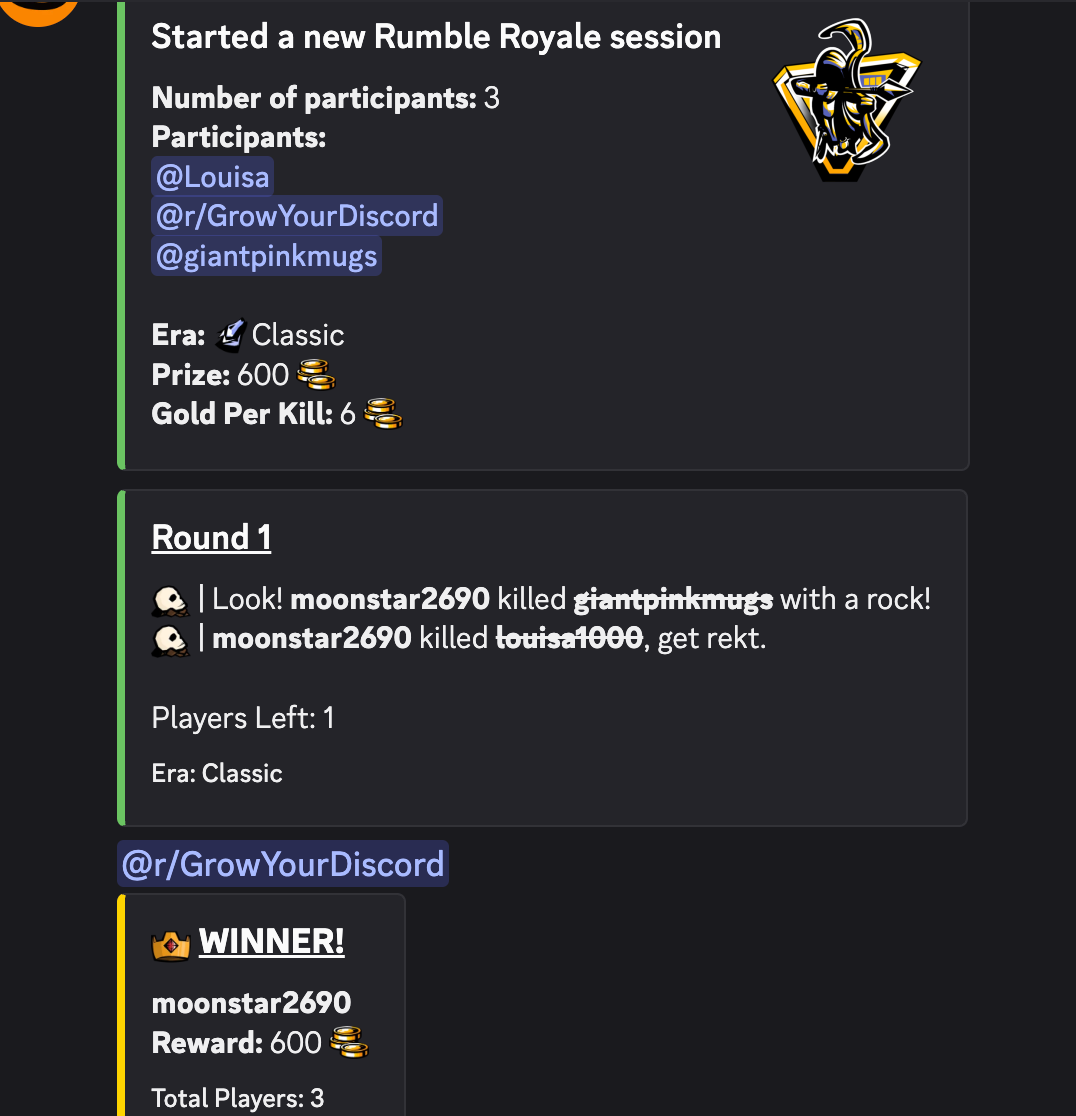The image size is (1076, 1116).
Task: Click the coins emoji next to Gold Per Kill
Action: coord(383,414)
